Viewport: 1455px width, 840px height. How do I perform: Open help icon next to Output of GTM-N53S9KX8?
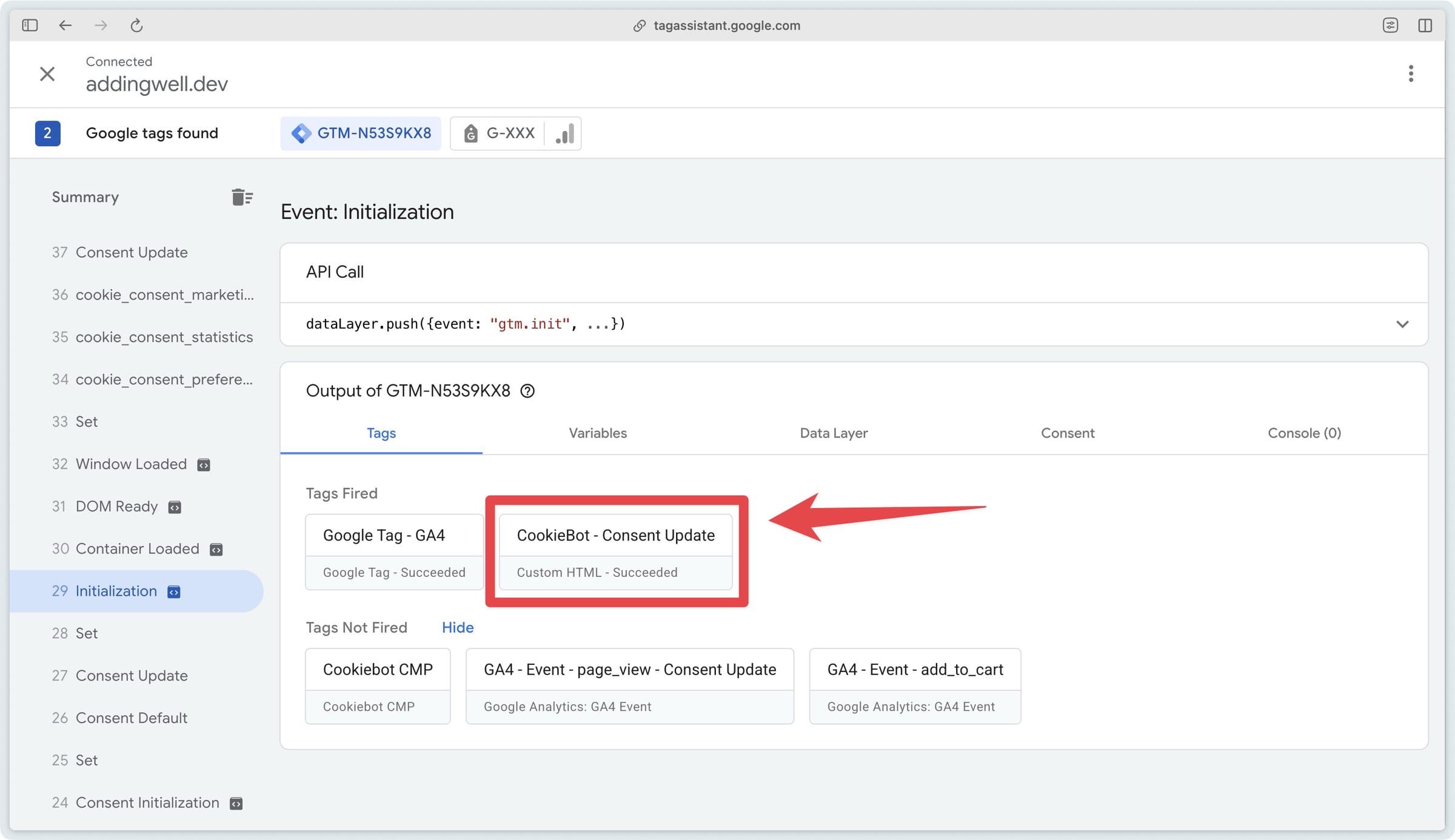click(527, 391)
